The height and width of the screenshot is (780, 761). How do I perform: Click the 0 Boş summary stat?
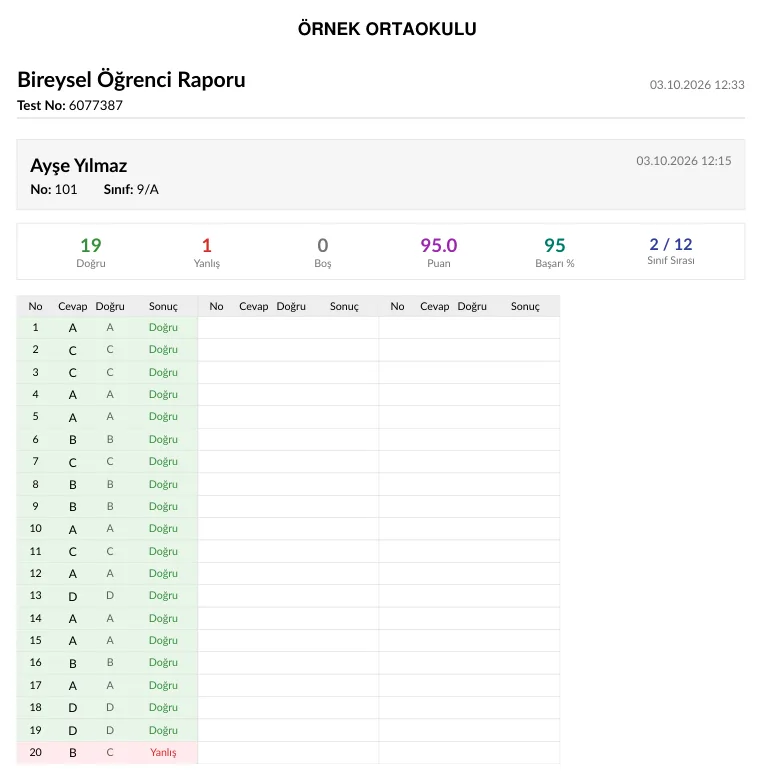pos(323,252)
